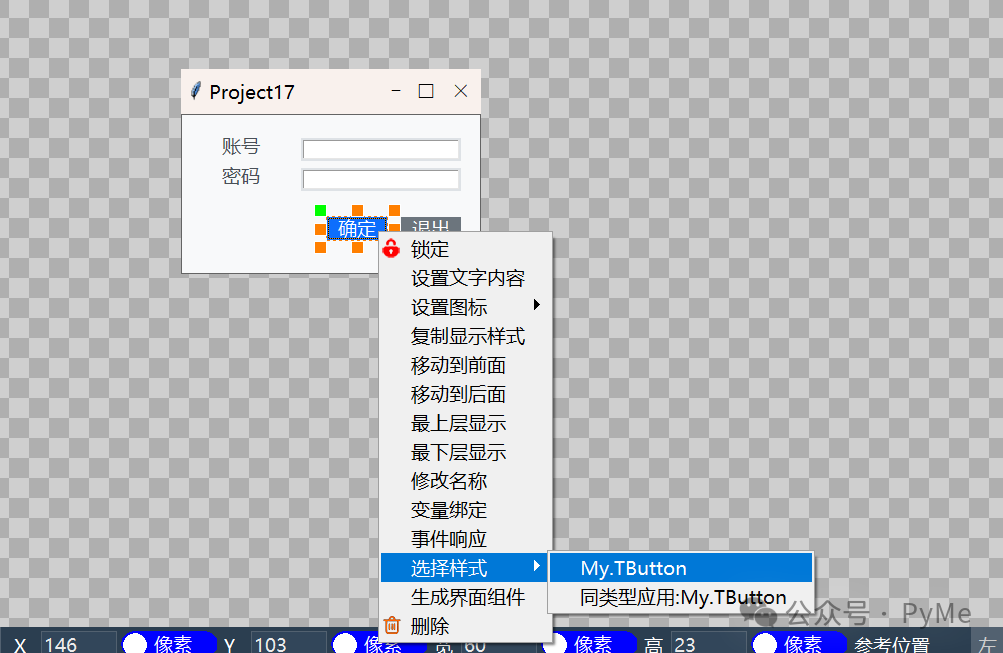Click the red lock icon beside 锁定

click(390, 249)
